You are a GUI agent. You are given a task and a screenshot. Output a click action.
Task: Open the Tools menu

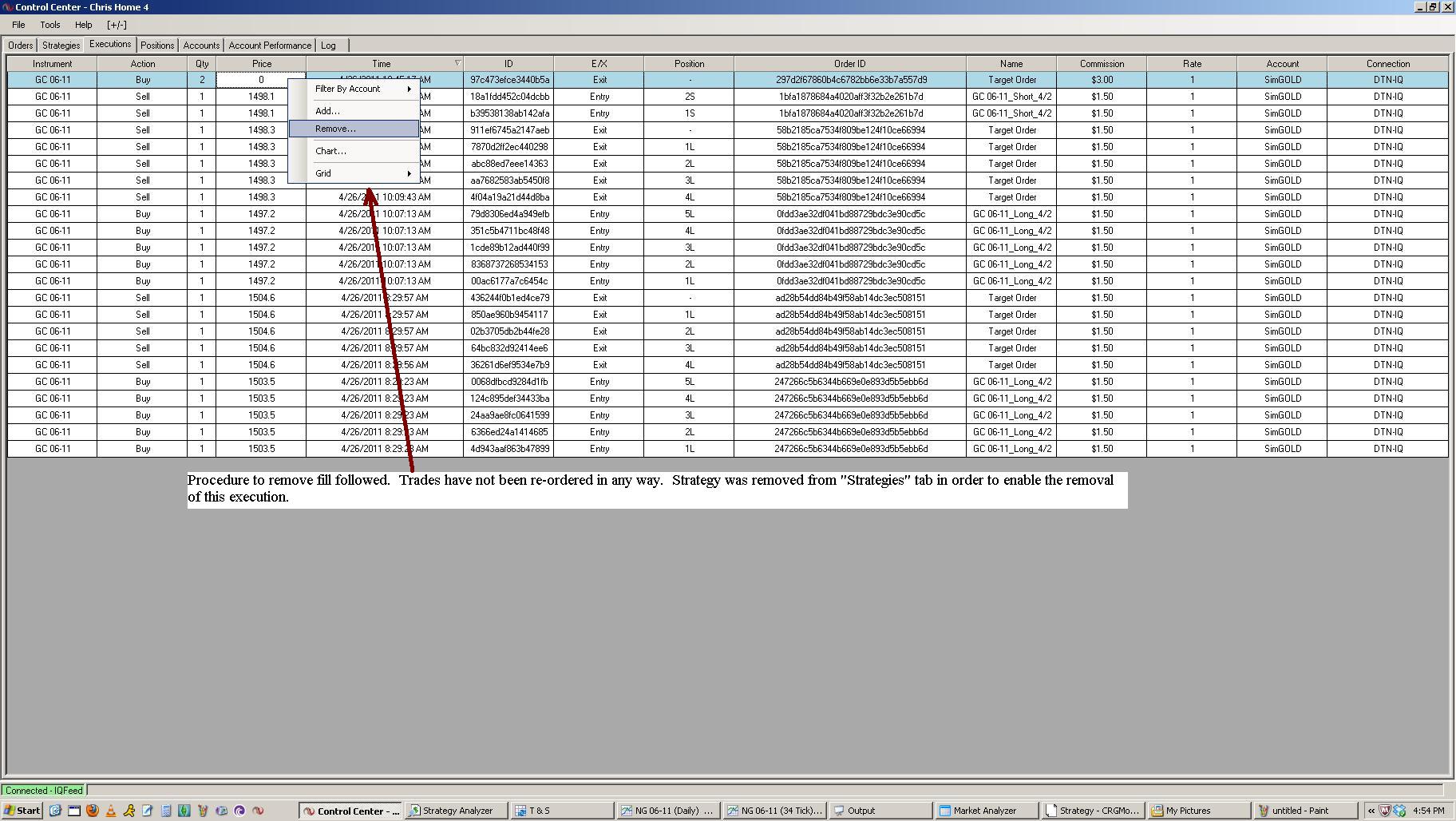pos(50,25)
